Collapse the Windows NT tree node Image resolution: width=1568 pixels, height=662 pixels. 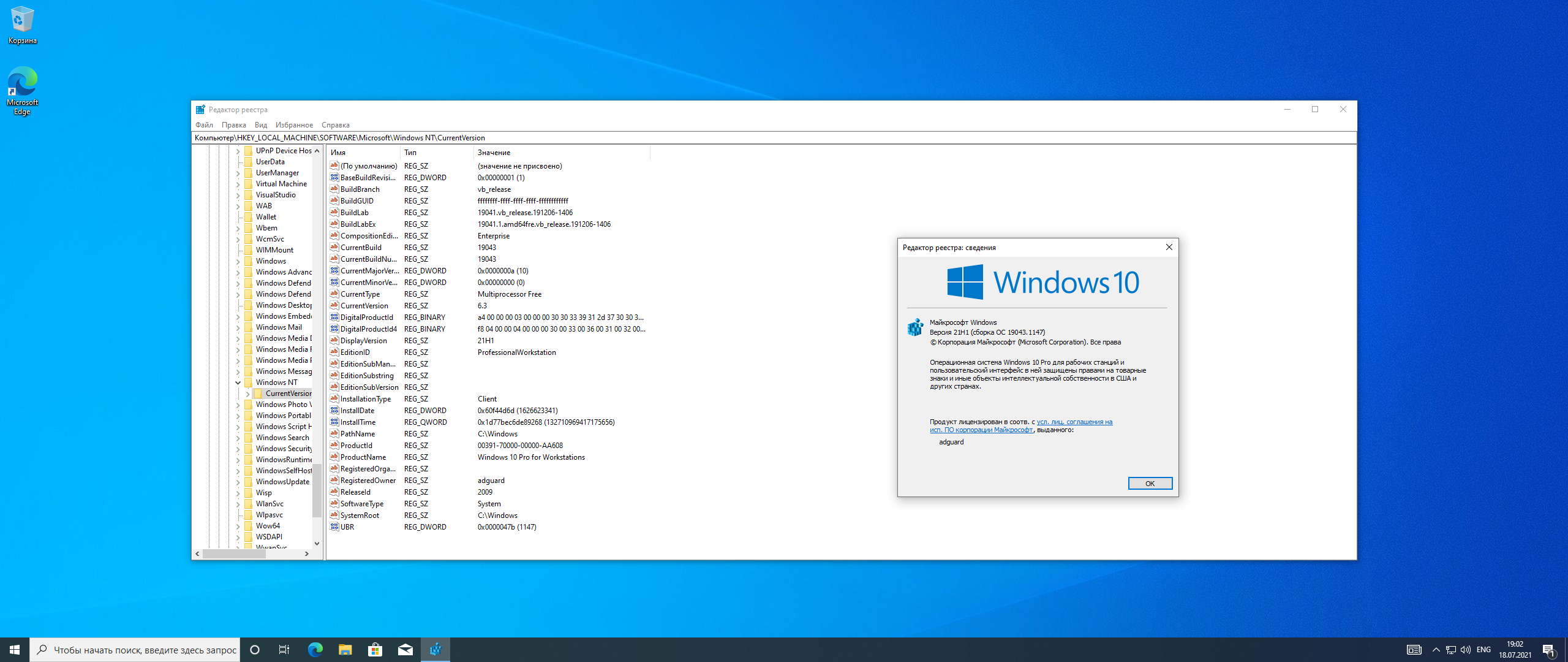pos(238,382)
